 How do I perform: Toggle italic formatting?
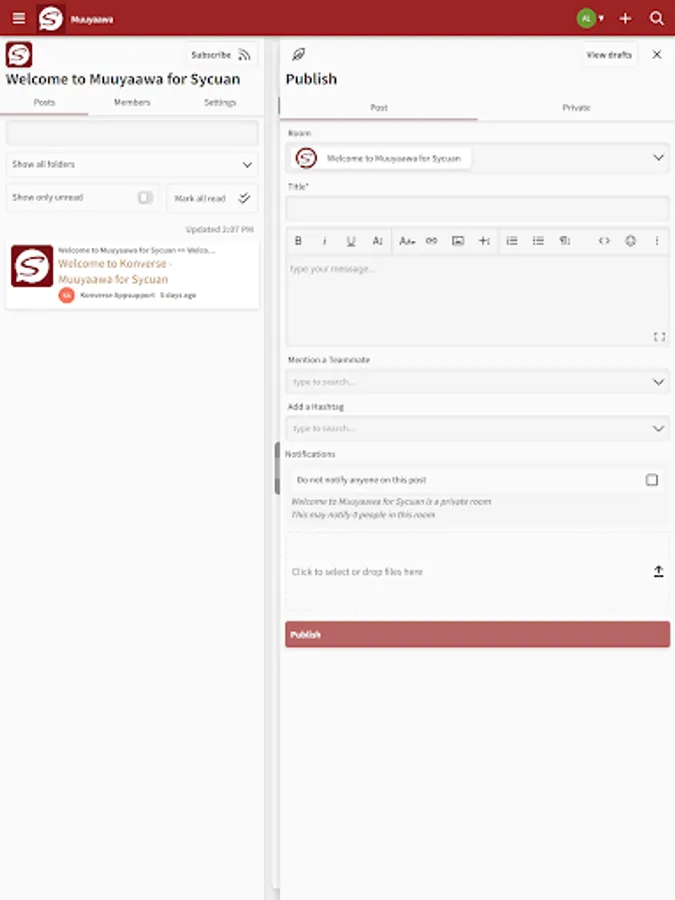point(325,240)
